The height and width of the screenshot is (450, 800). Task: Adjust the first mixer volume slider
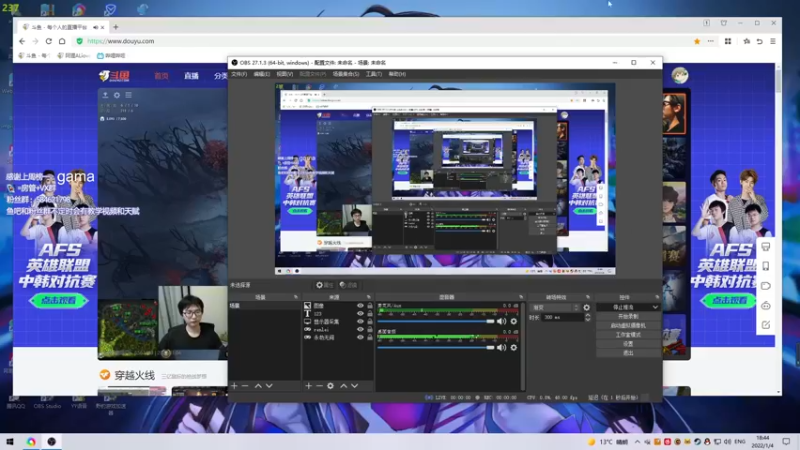(x=436, y=321)
